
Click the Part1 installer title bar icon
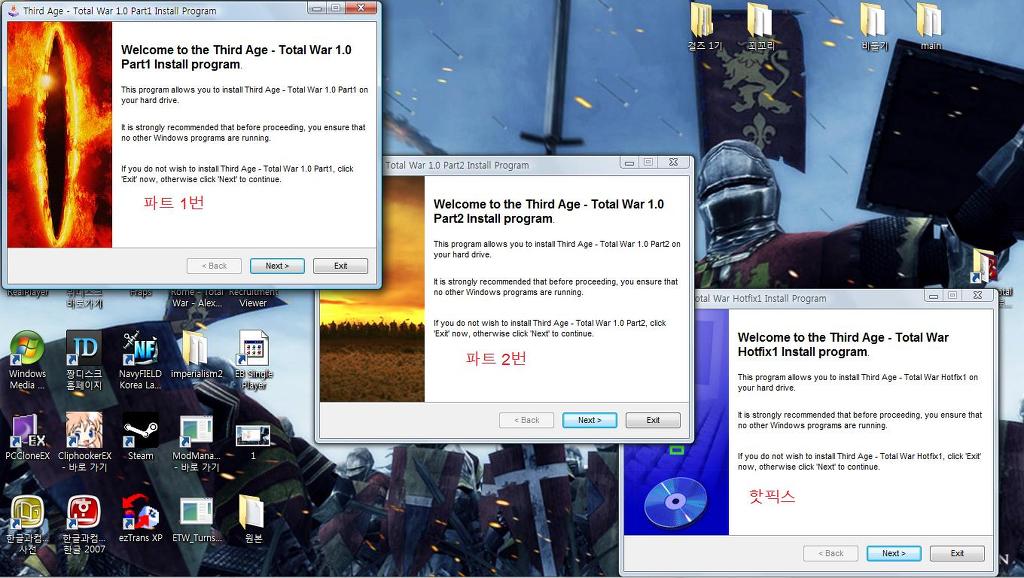[x=13, y=10]
